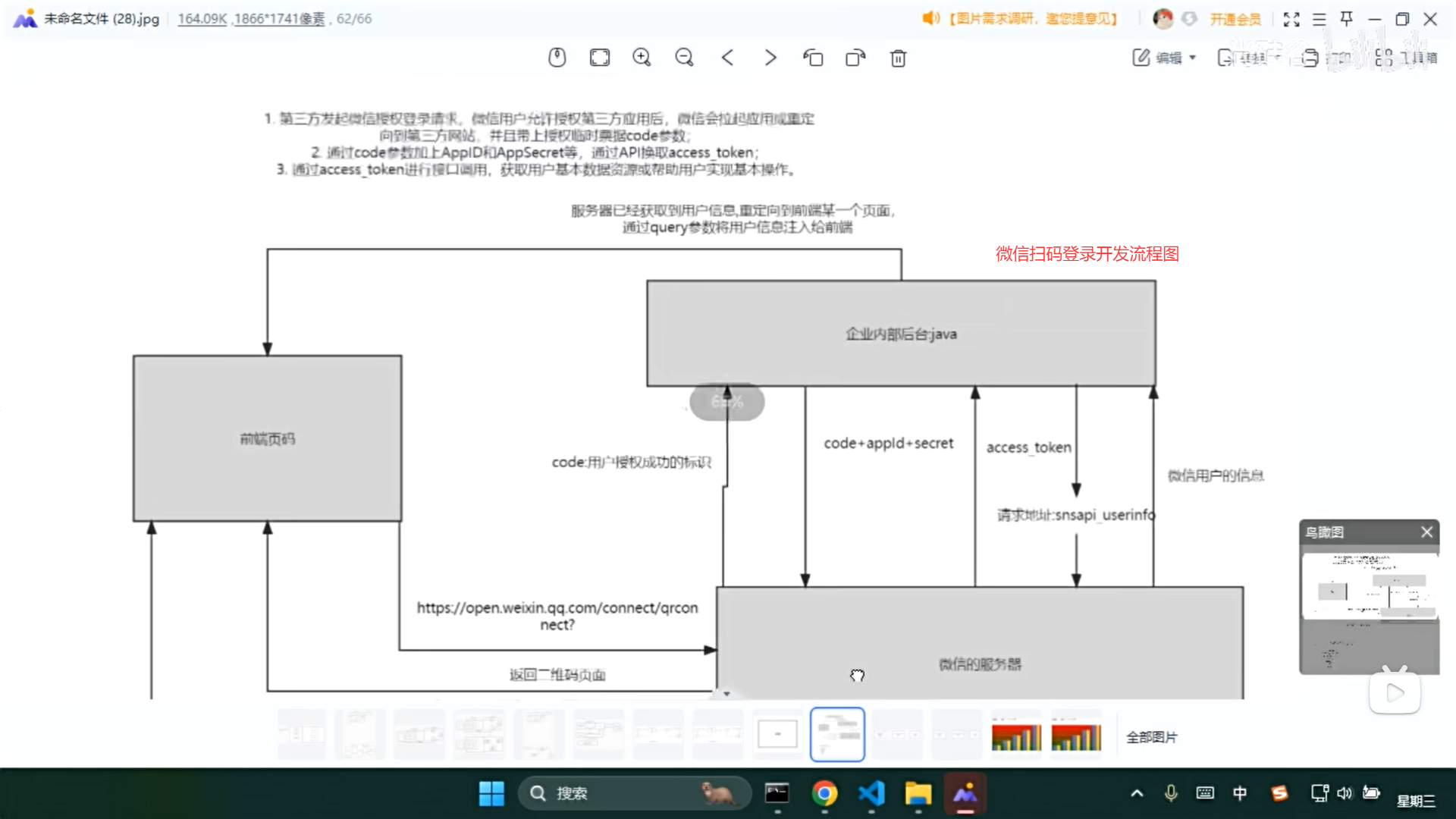Toggle pin window always on top
This screenshot has width=1456, height=819.
(1346, 19)
